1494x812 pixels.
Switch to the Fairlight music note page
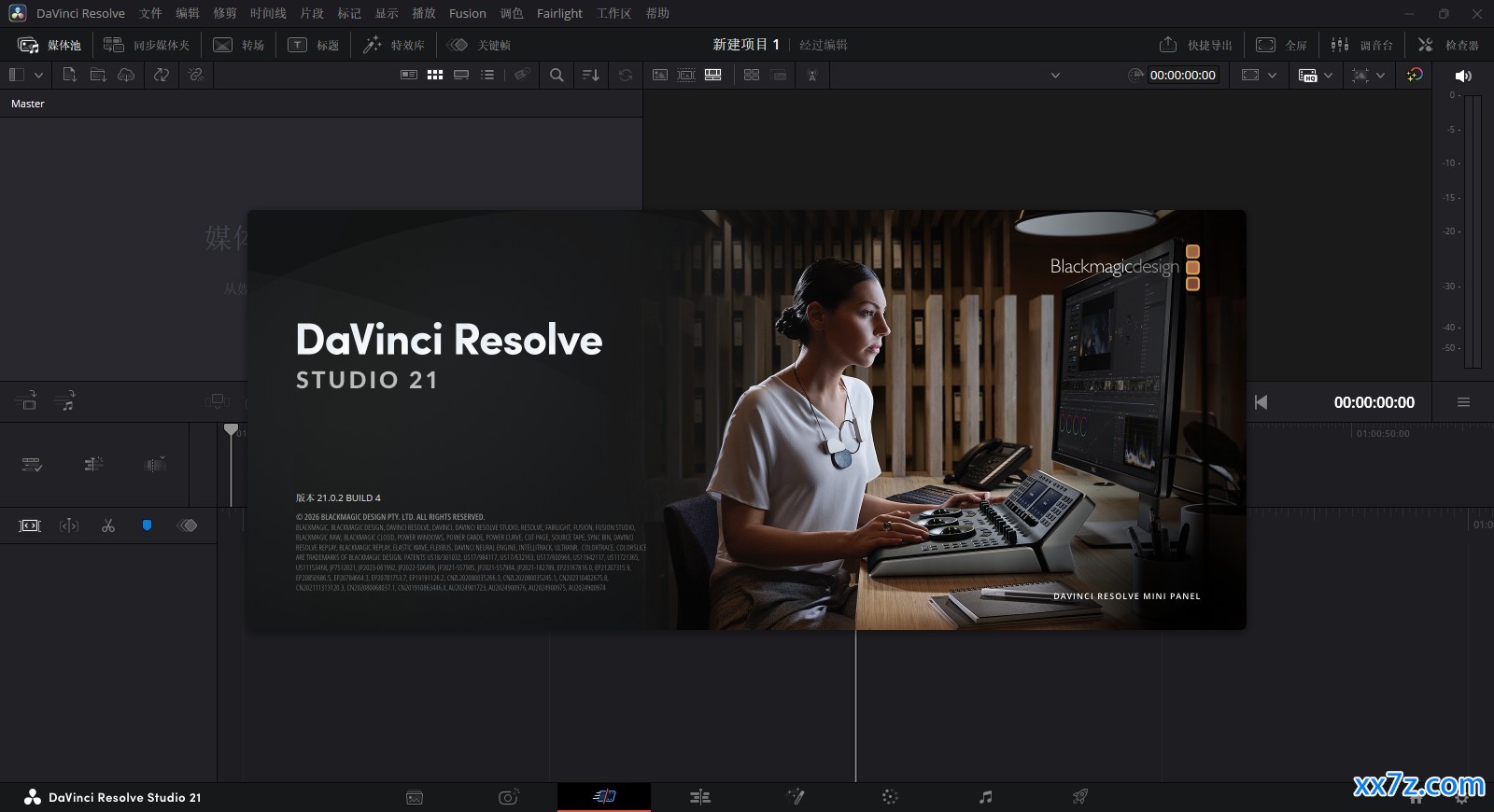click(x=985, y=796)
